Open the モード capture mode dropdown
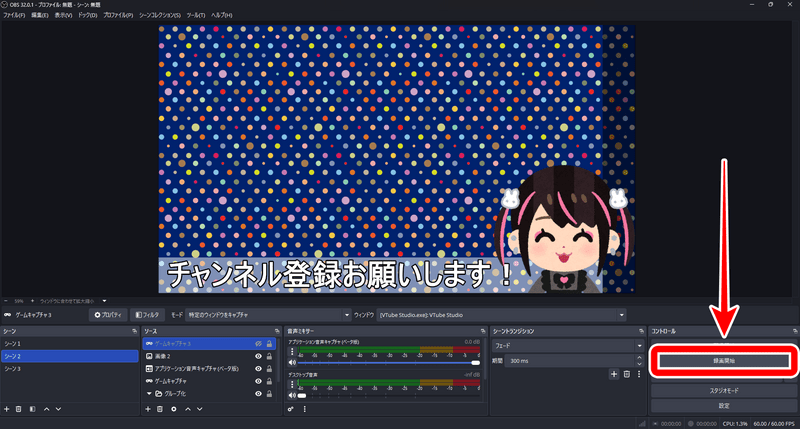The image size is (800, 429). (x=268, y=315)
